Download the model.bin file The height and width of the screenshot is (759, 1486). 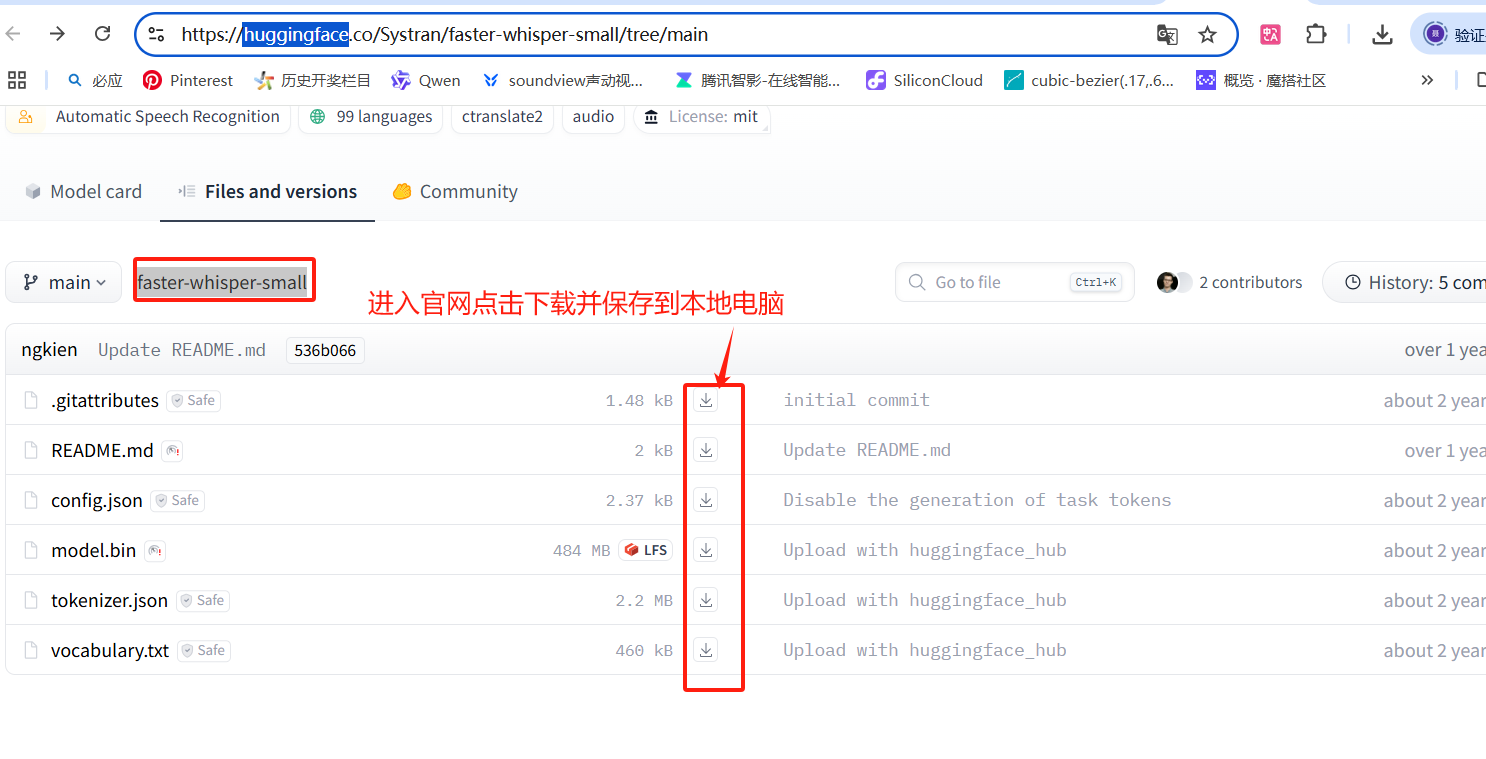(x=706, y=550)
